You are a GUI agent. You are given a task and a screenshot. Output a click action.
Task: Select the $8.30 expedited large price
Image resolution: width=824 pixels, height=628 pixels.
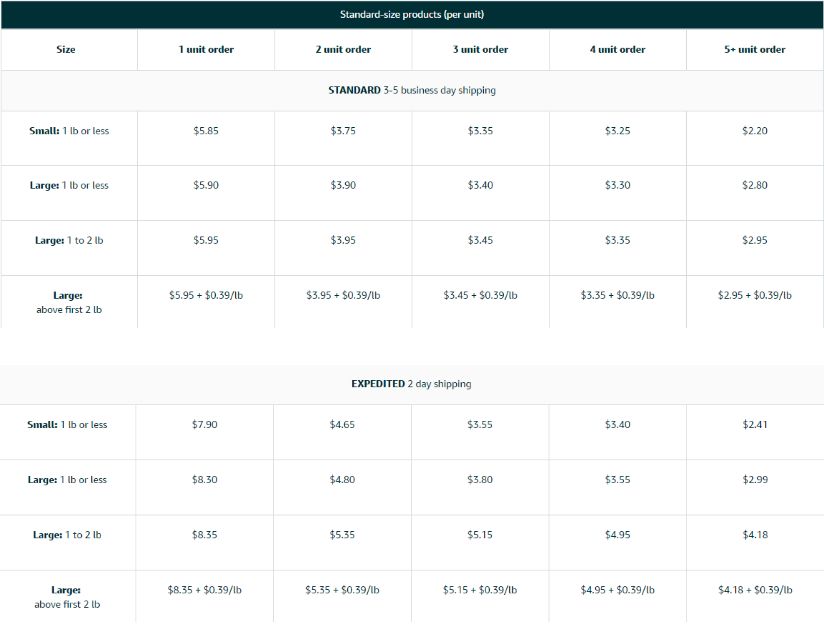tap(204, 480)
